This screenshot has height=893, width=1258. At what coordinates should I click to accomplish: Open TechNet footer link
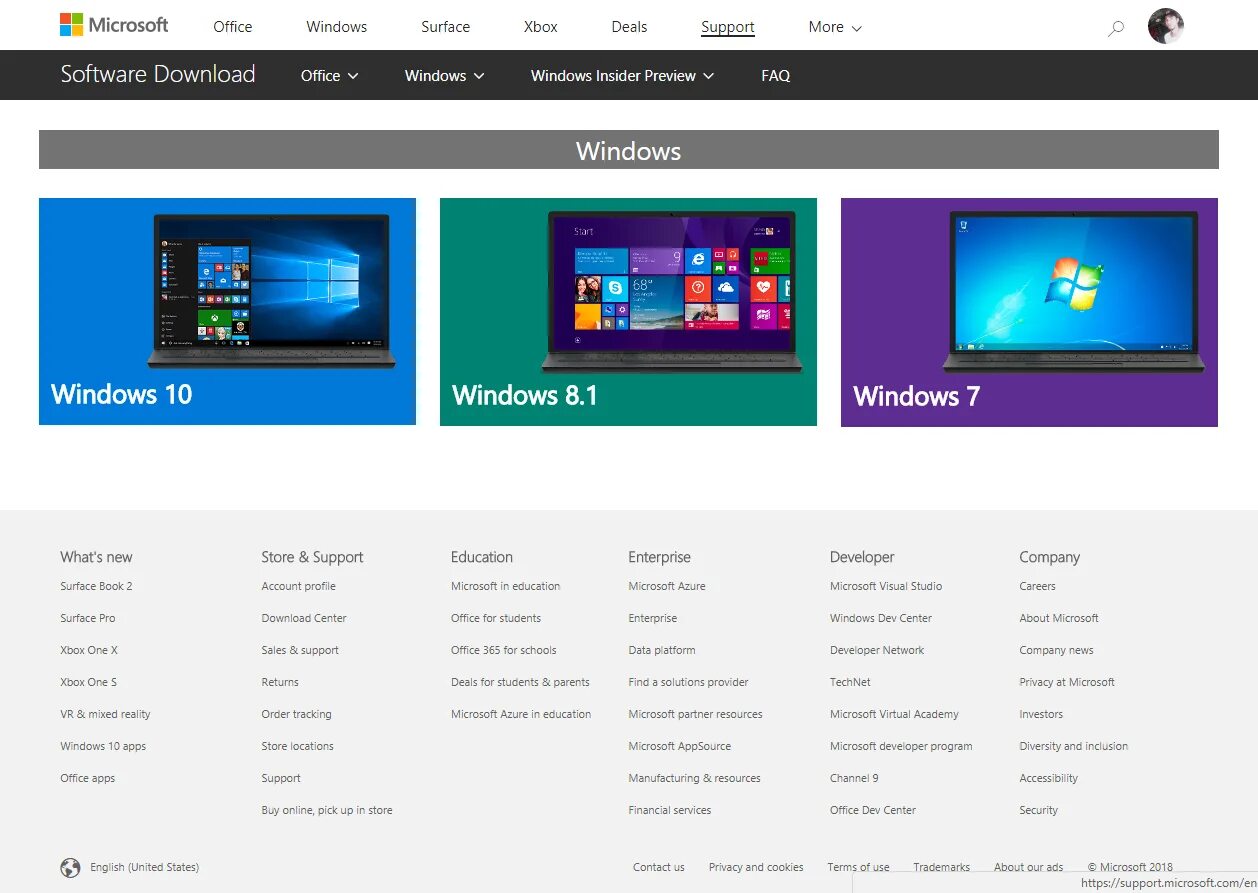[850, 682]
